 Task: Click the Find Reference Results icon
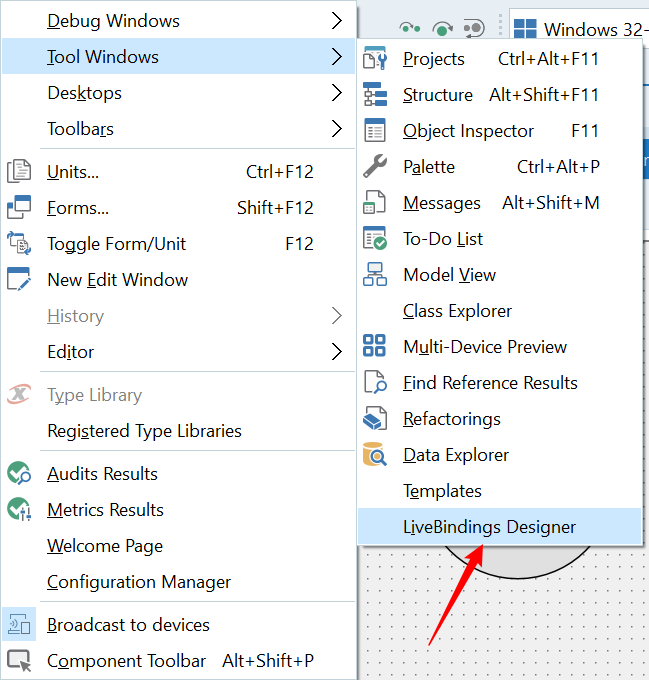375,382
